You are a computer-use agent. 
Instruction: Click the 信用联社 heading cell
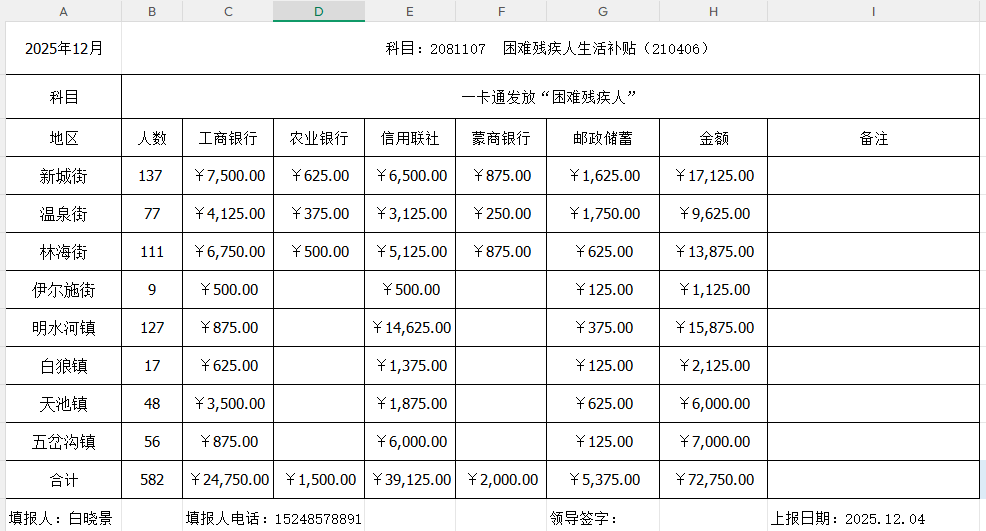(409, 138)
